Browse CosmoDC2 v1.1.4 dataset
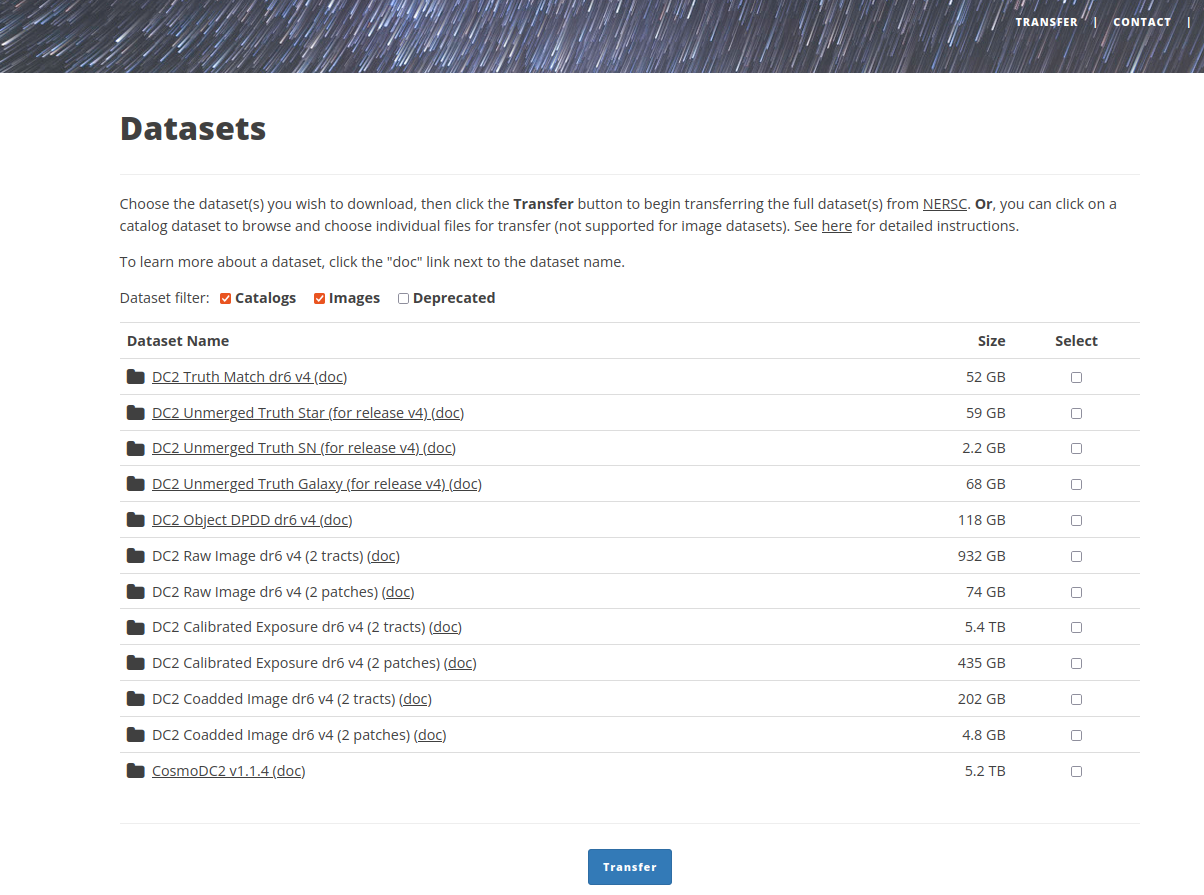 click(x=211, y=771)
